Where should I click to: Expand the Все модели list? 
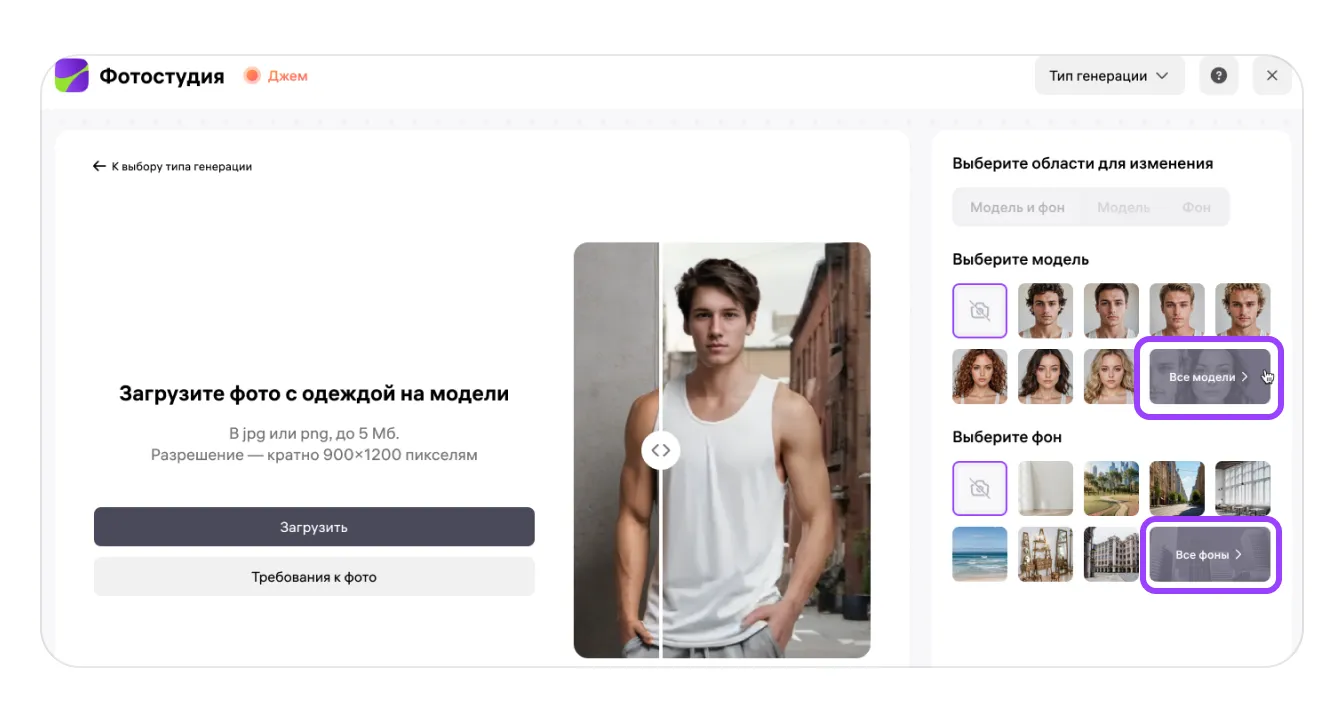[x=1209, y=377]
